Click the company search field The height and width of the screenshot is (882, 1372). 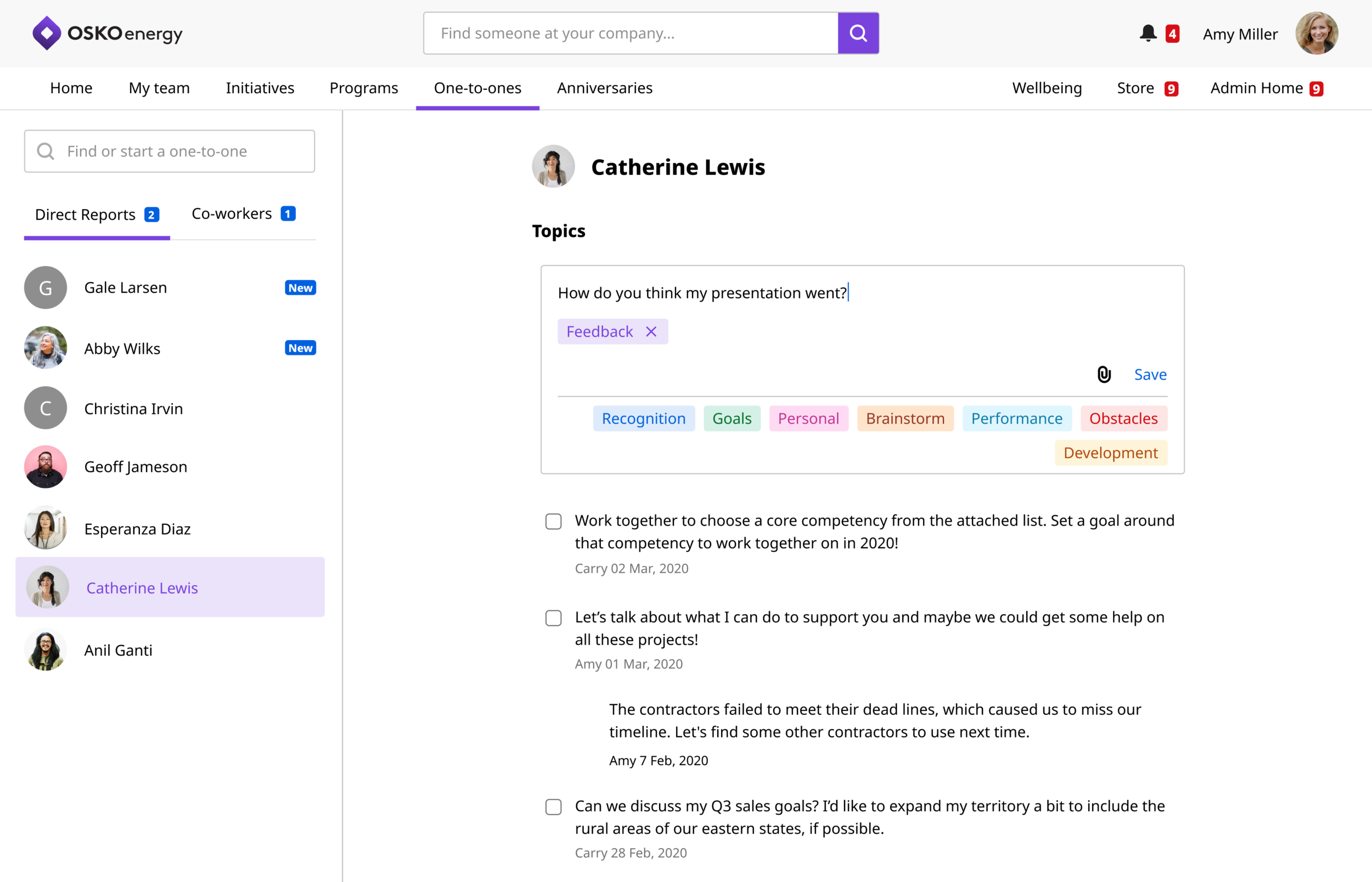click(x=630, y=33)
